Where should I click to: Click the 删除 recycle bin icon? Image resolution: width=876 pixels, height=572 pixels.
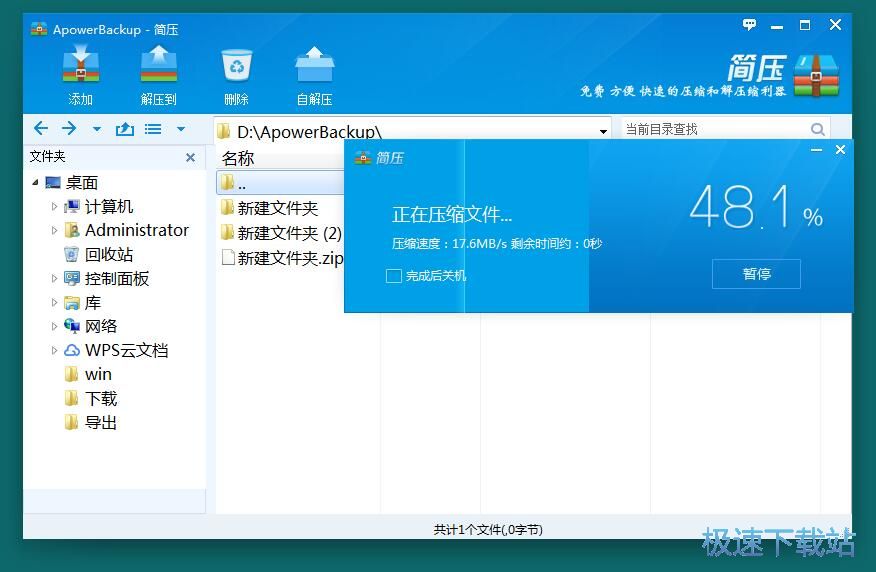[237, 65]
